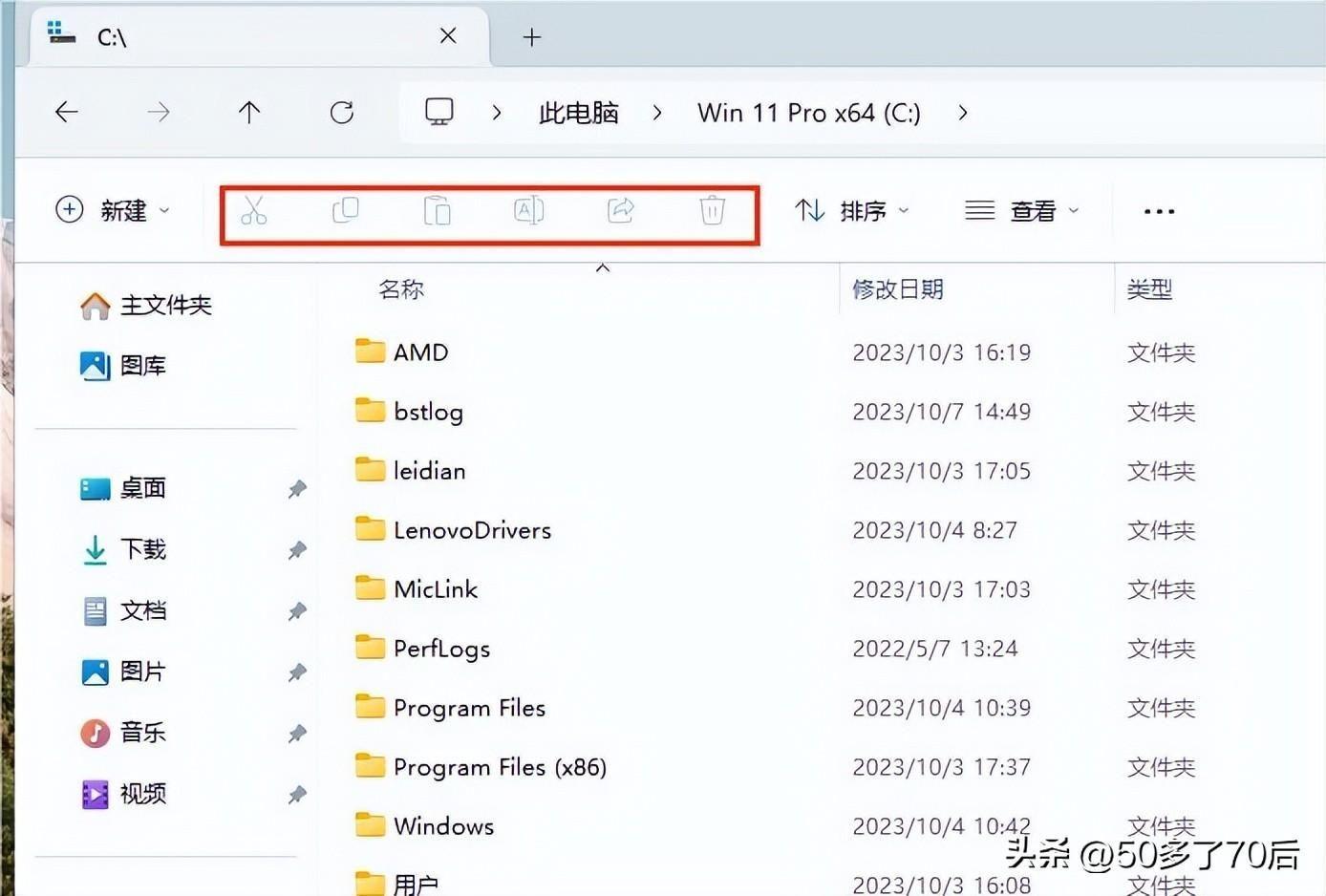
Task: Click the Rename icon in toolbar
Action: [x=528, y=210]
